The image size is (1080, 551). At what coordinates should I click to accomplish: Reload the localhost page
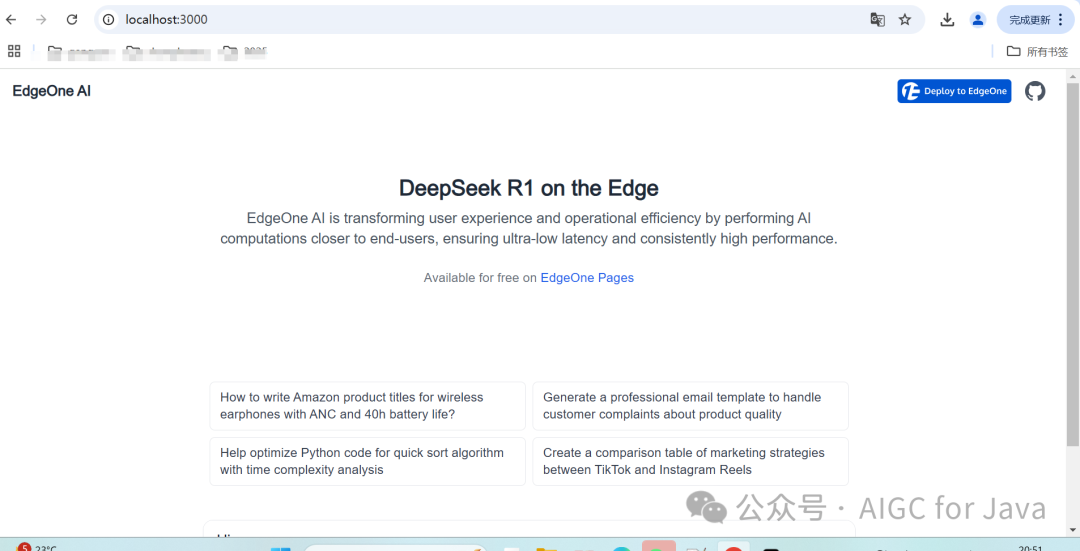72,20
